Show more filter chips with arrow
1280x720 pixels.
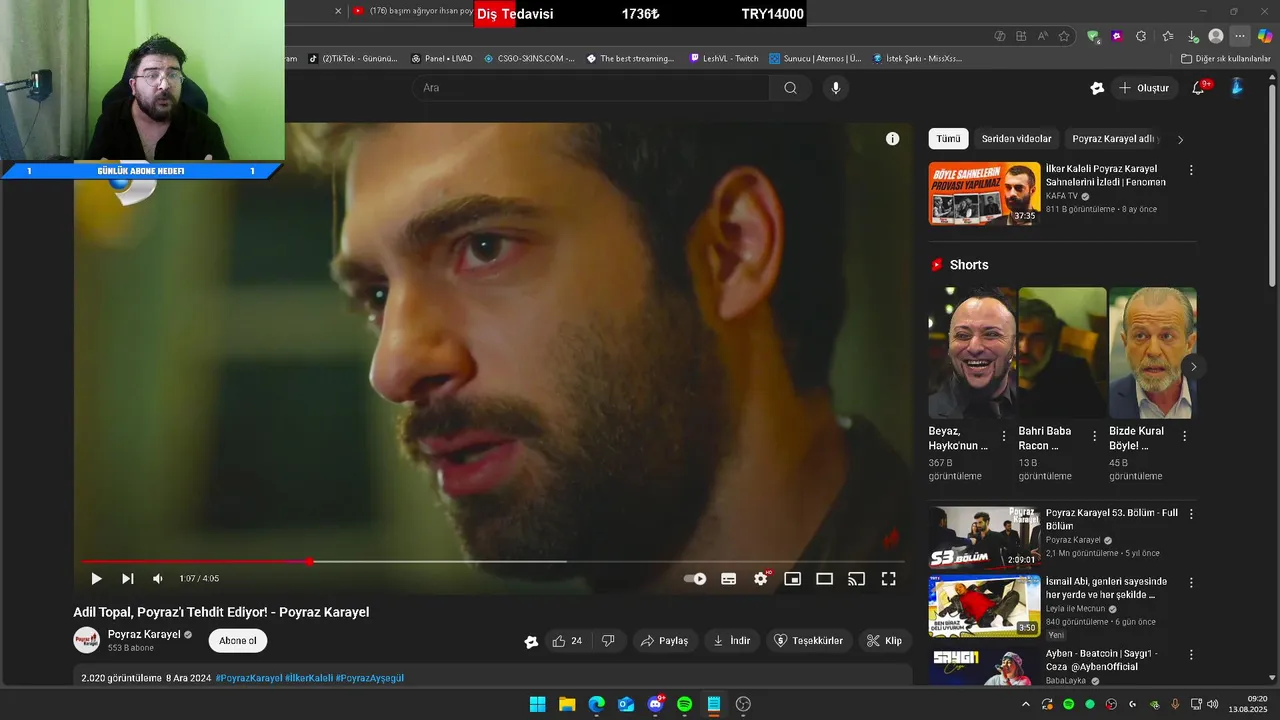pyautogui.click(x=1180, y=139)
